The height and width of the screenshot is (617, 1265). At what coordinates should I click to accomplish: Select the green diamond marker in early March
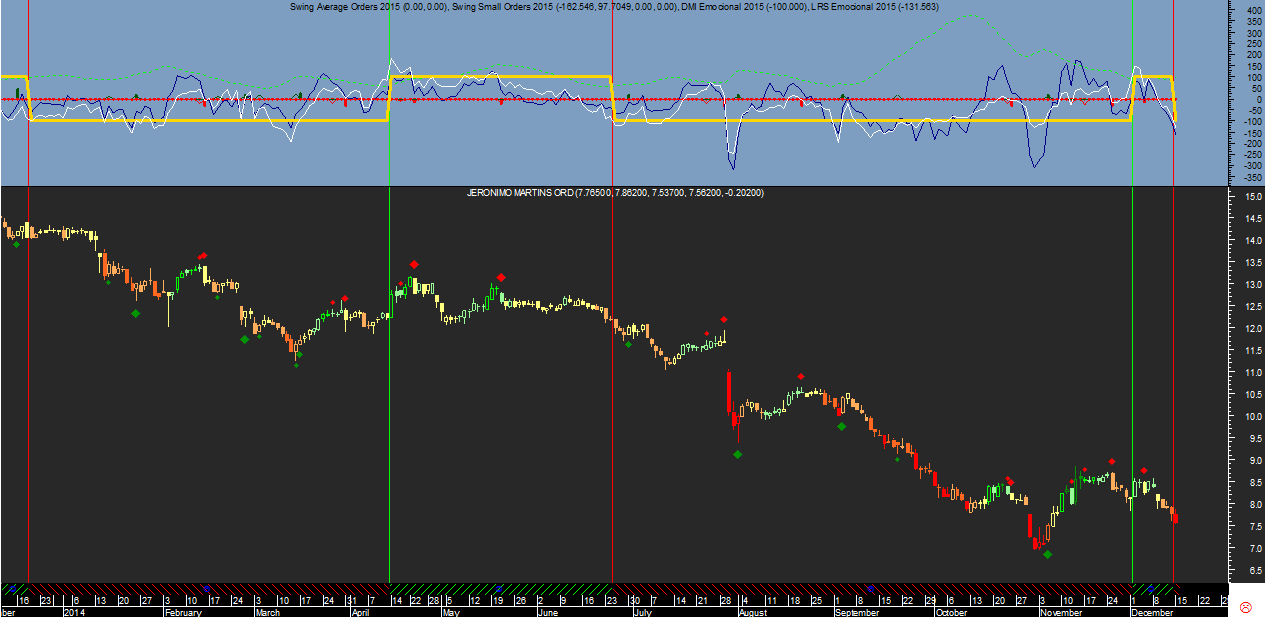point(245,339)
